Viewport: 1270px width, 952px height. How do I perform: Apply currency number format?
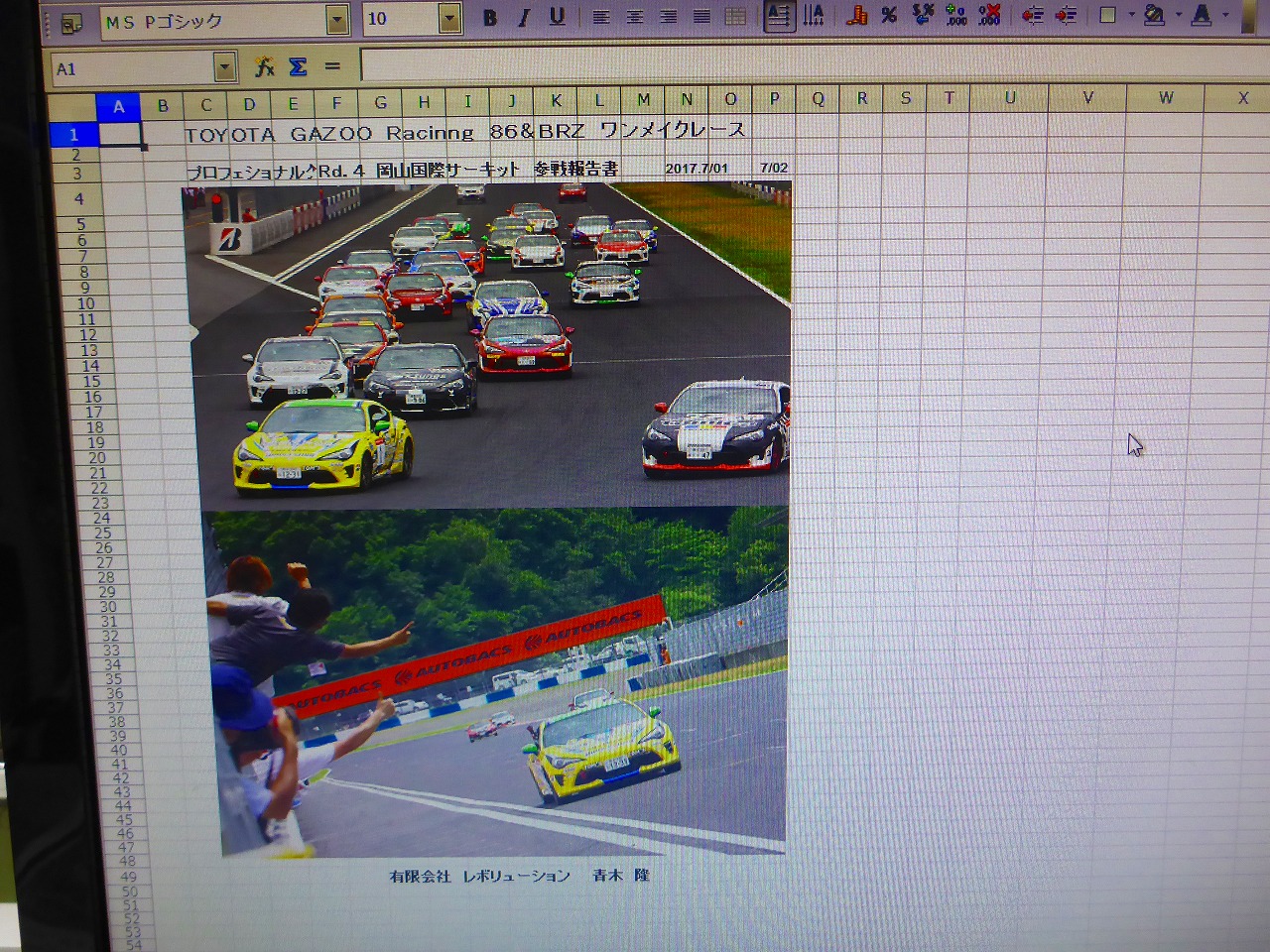coord(857,15)
